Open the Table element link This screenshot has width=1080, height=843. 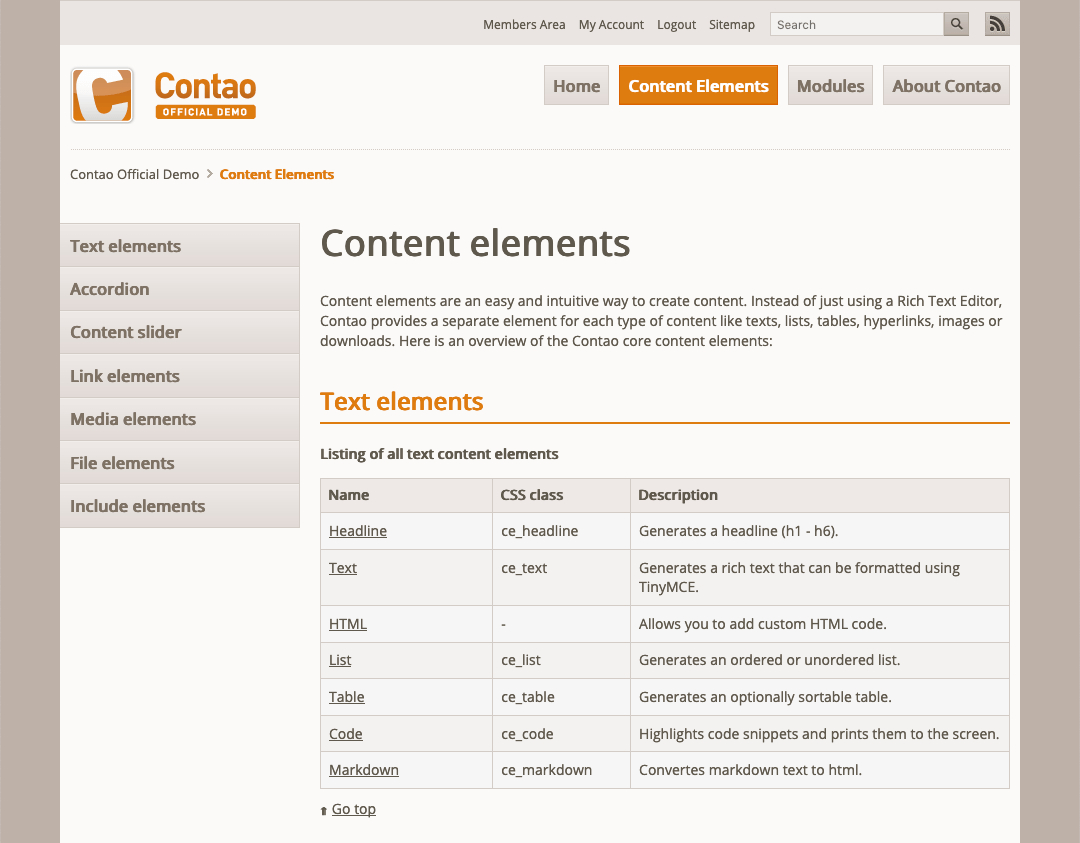(346, 697)
